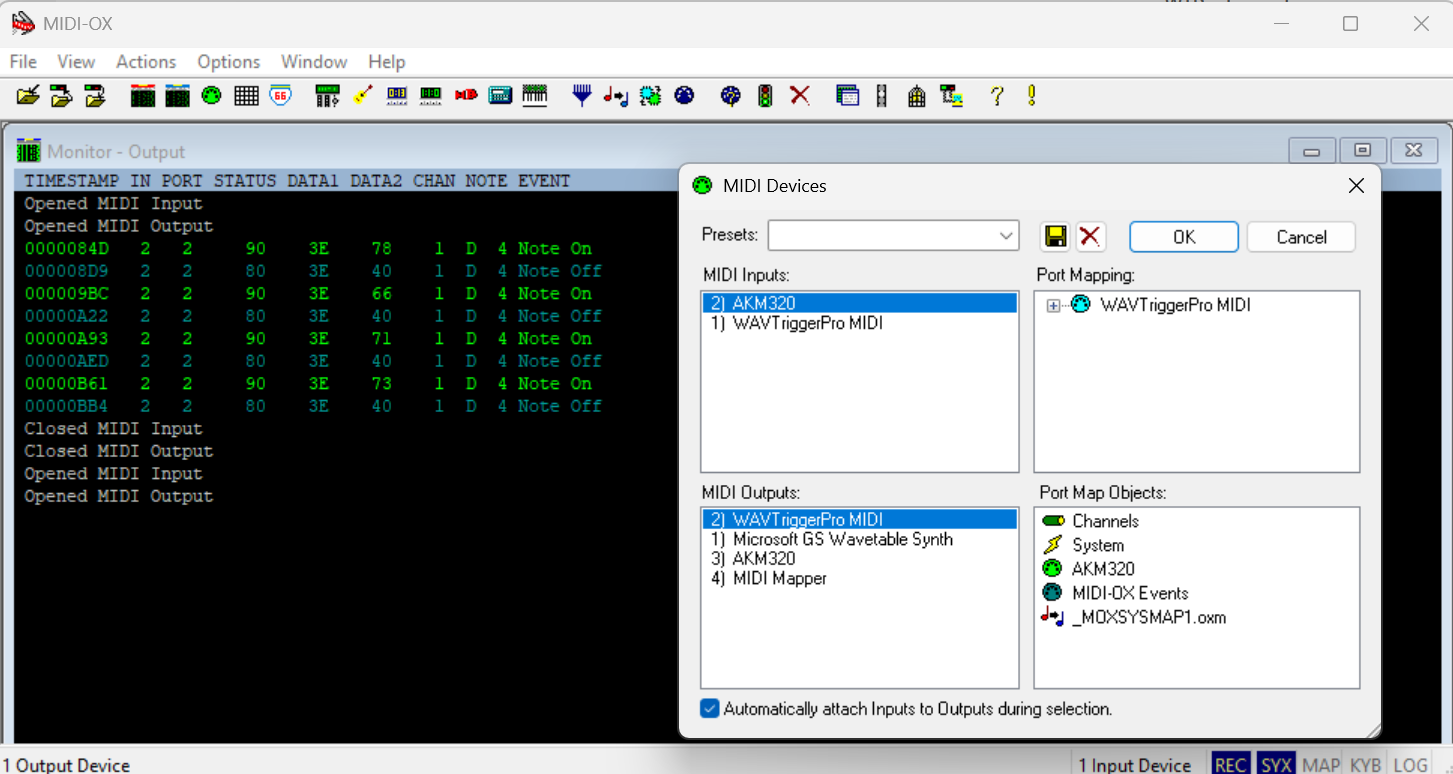
Task: Open the Presets dropdown list
Action: [x=1006, y=236]
